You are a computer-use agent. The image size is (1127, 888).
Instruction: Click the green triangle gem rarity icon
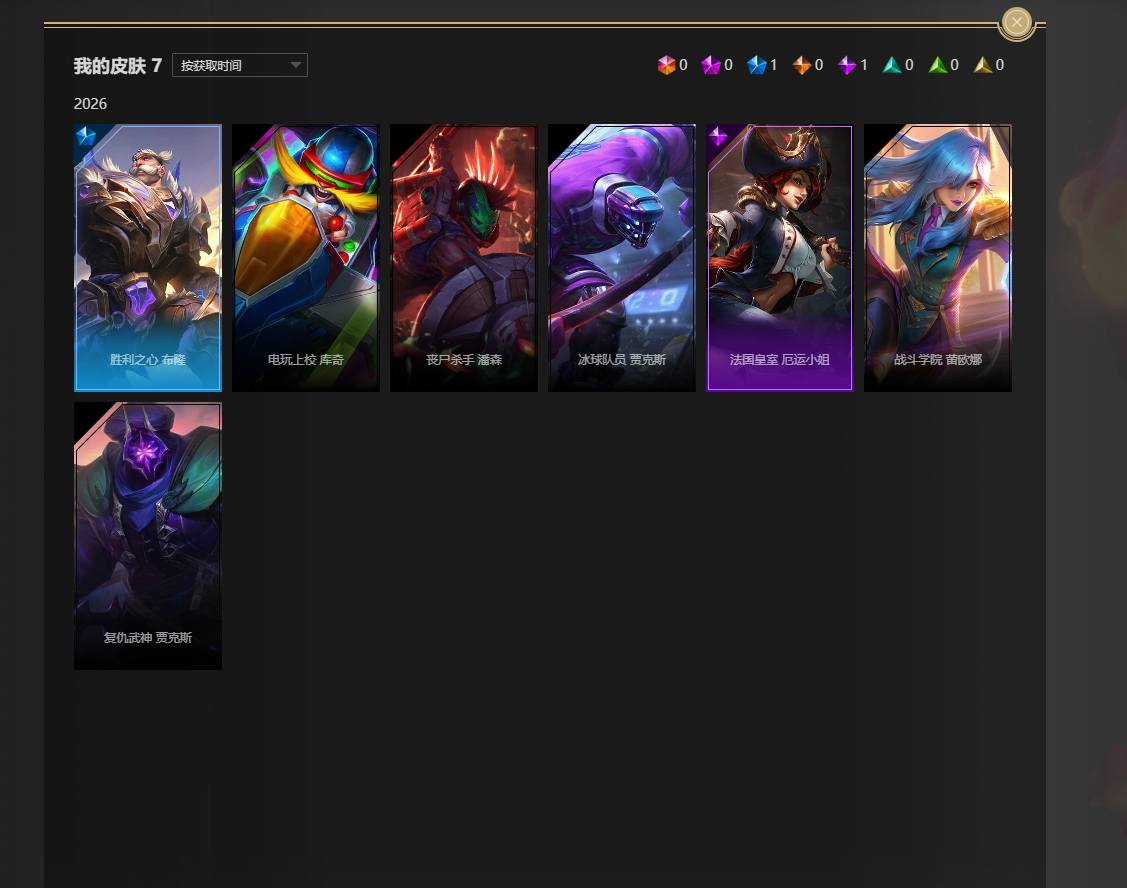(x=937, y=65)
